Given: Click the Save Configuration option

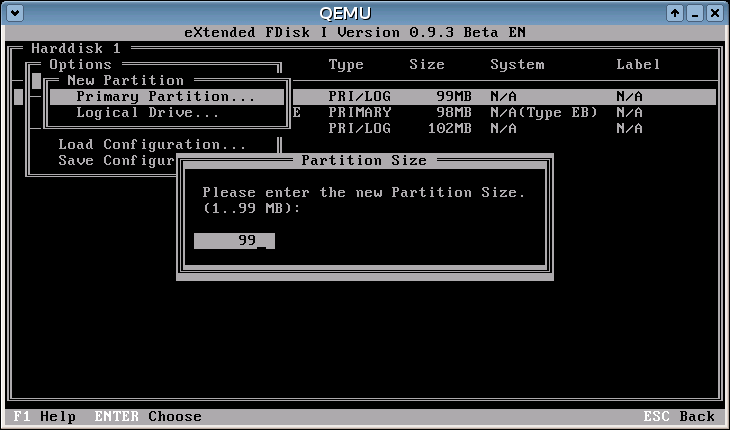Looking at the screenshot, I should (117, 161).
